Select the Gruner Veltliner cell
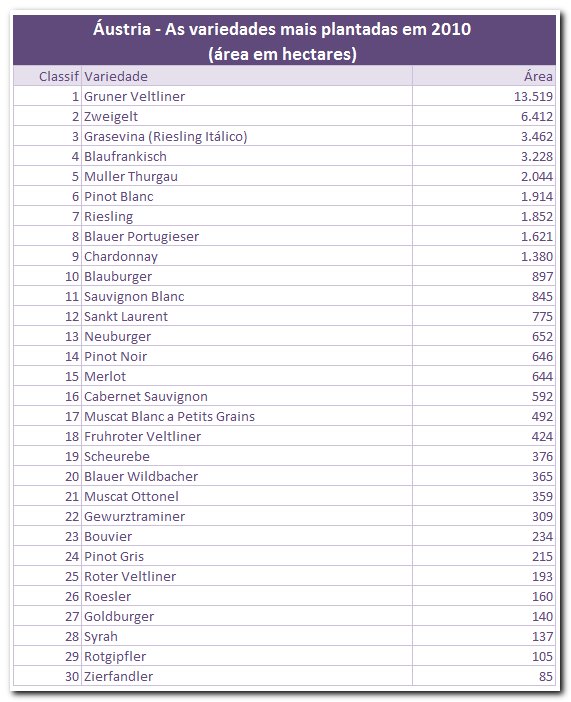 coord(247,96)
